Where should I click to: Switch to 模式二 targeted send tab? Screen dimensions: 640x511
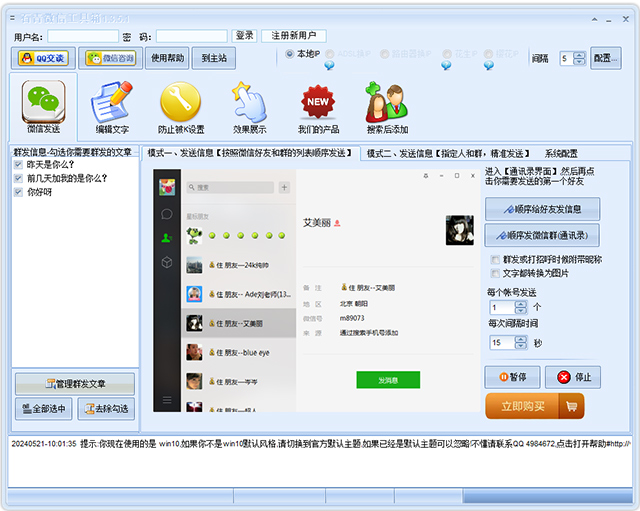[448, 153]
